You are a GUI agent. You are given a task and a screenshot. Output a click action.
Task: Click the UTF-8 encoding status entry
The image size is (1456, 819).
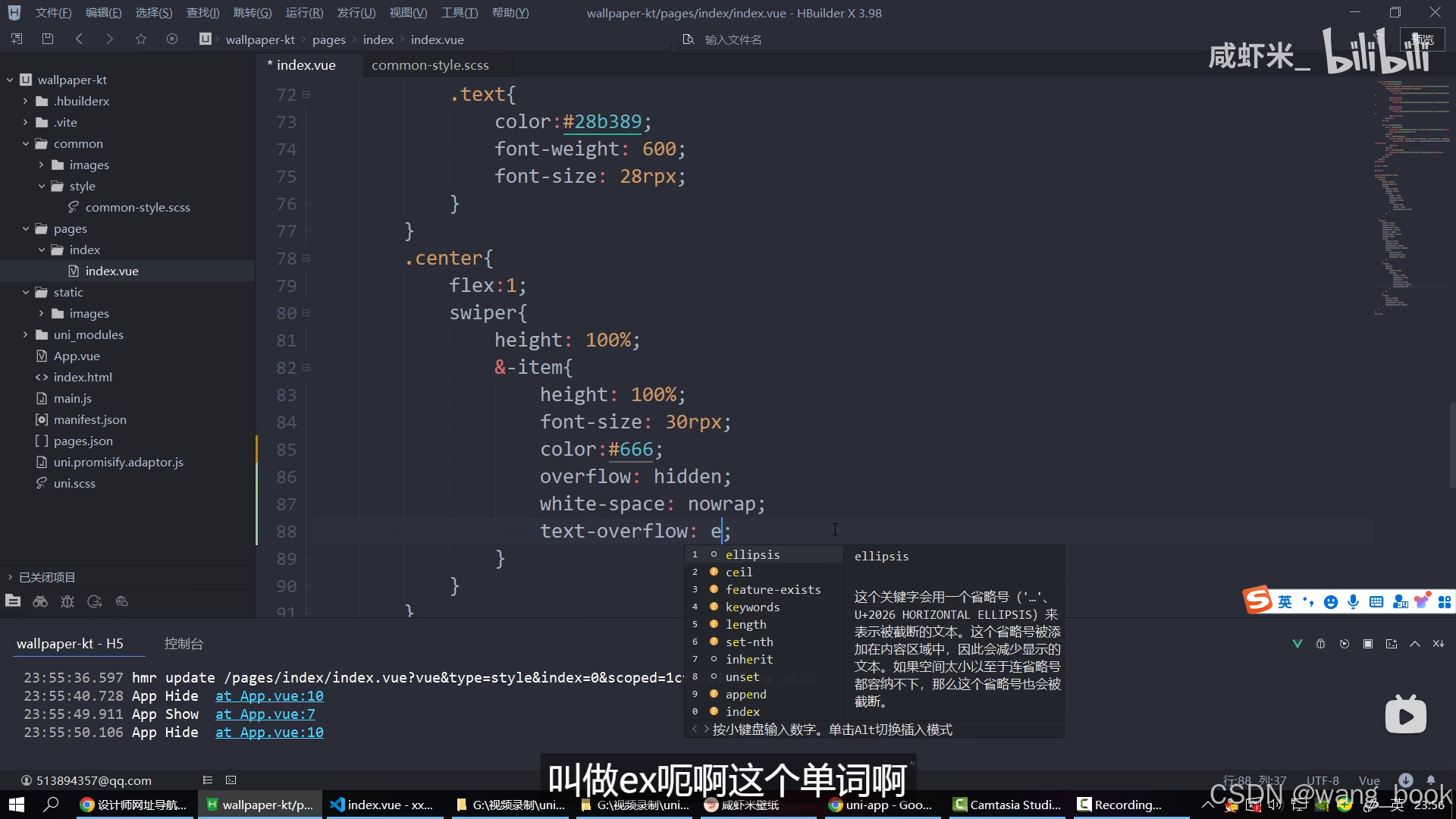[1322, 780]
